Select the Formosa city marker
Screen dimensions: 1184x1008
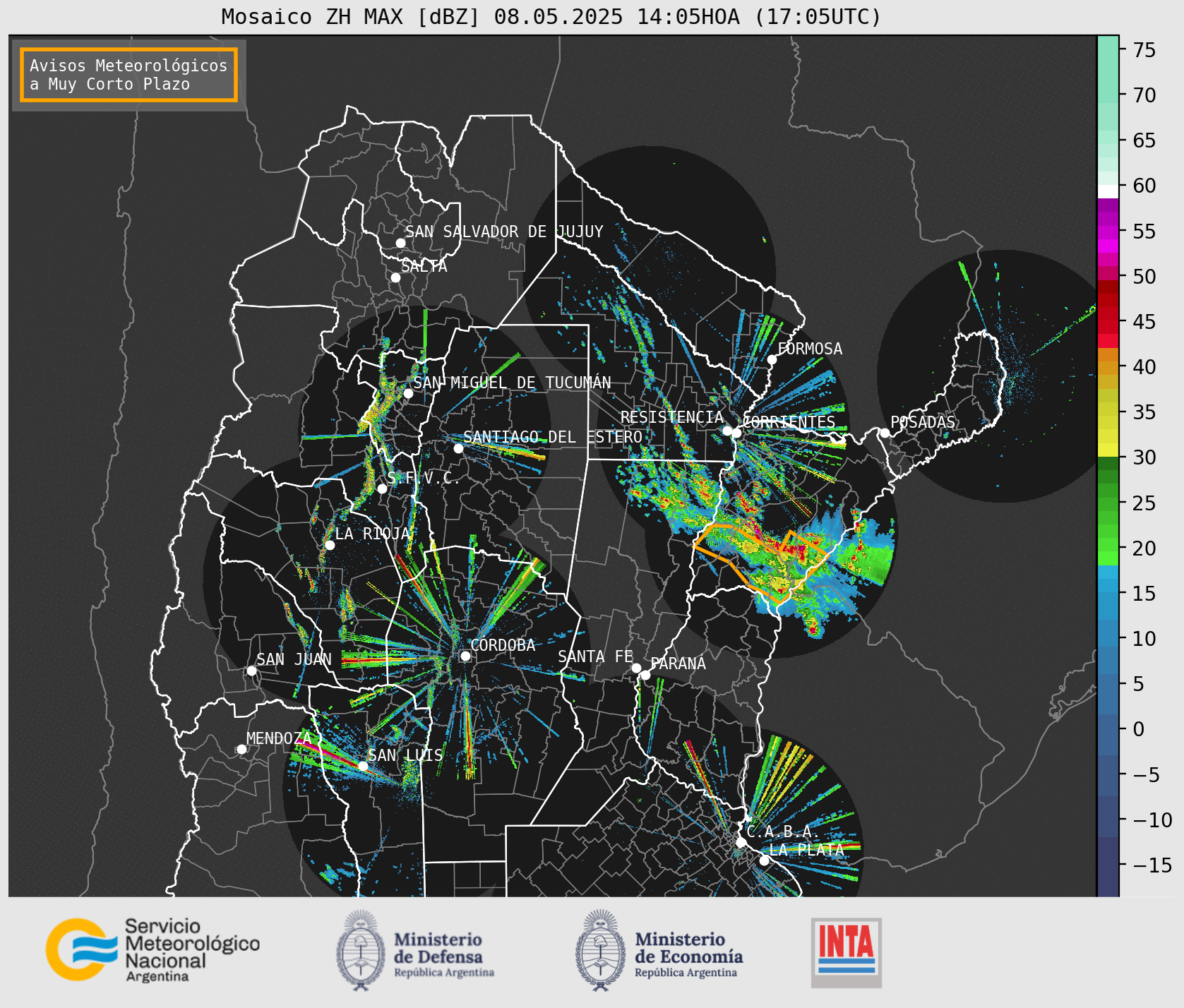click(772, 360)
